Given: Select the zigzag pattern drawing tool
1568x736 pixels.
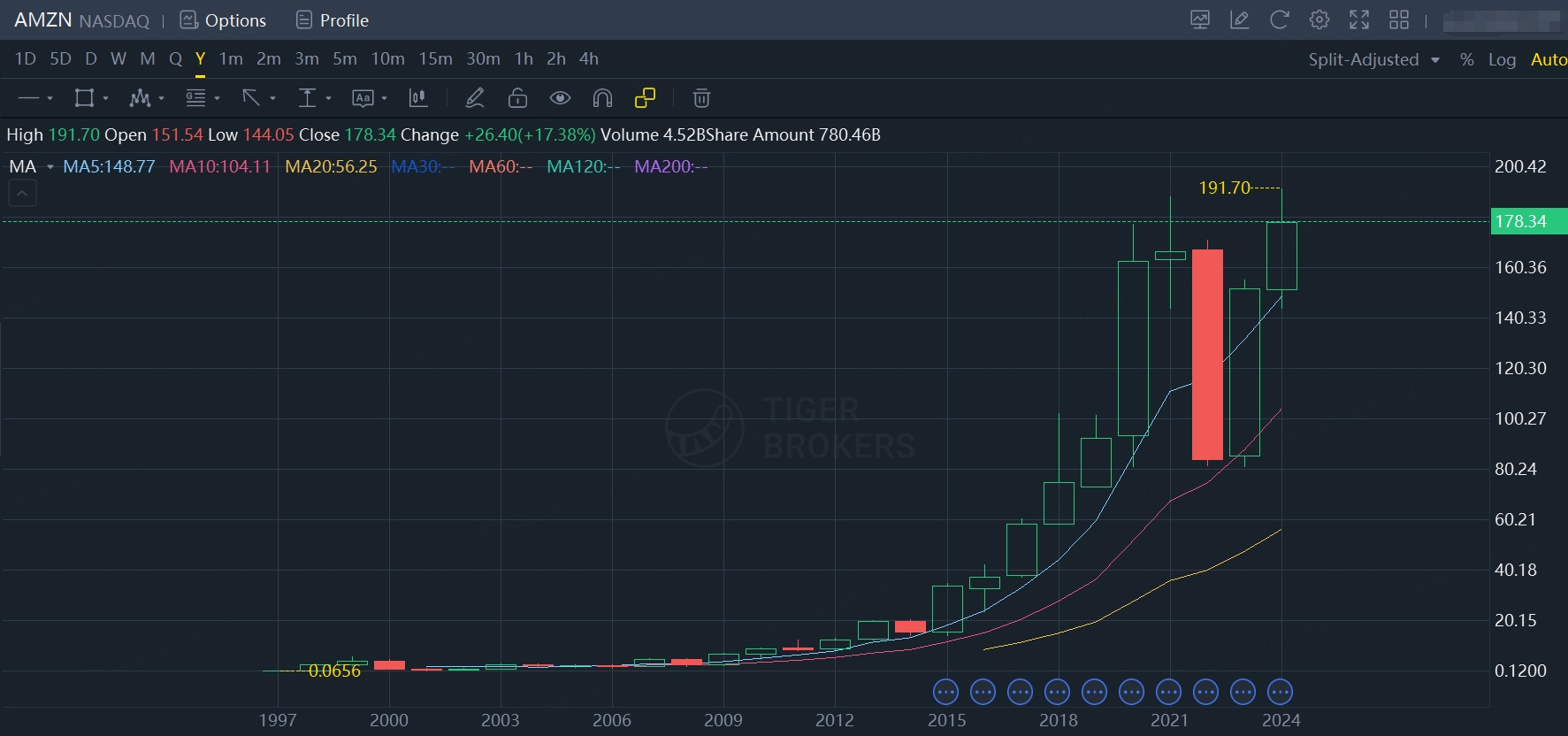Looking at the screenshot, I should point(140,98).
